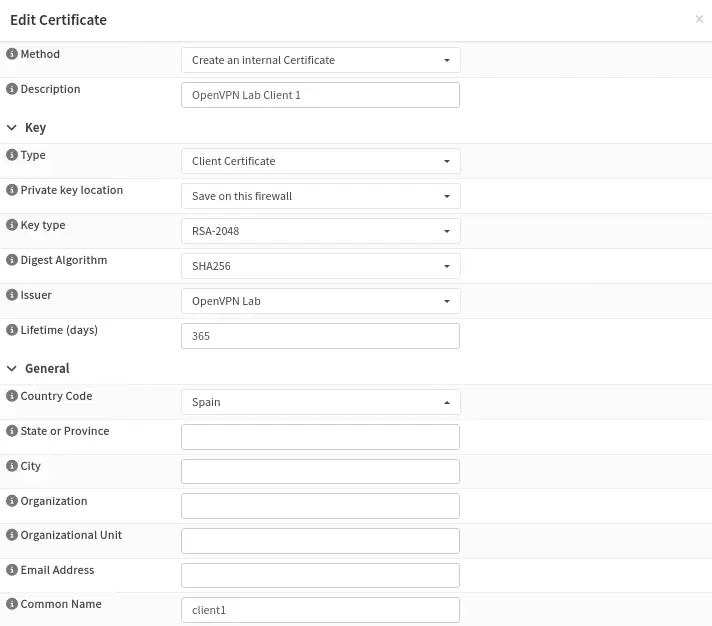Show help for Private key location
This screenshot has width=712, height=626.
(x=12, y=190)
